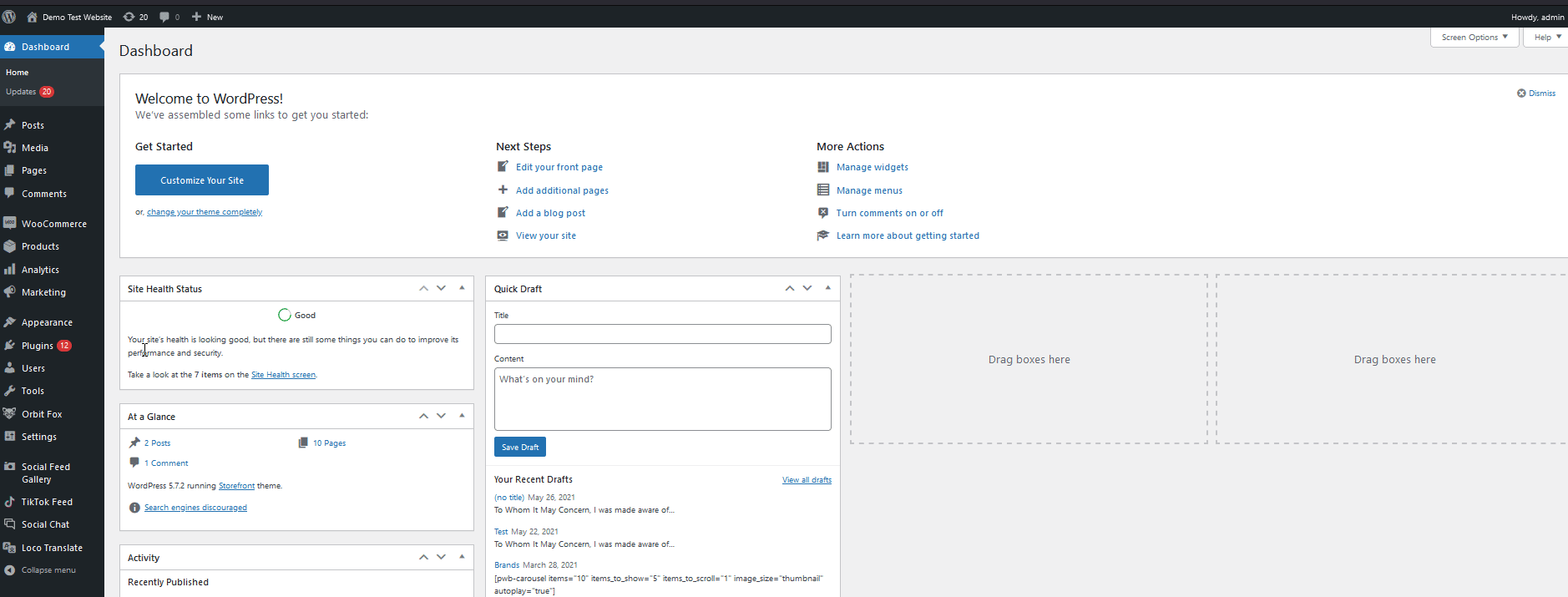1568x597 pixels.
Task: Open View all drafts link
Action: click(x=807, y=480)
